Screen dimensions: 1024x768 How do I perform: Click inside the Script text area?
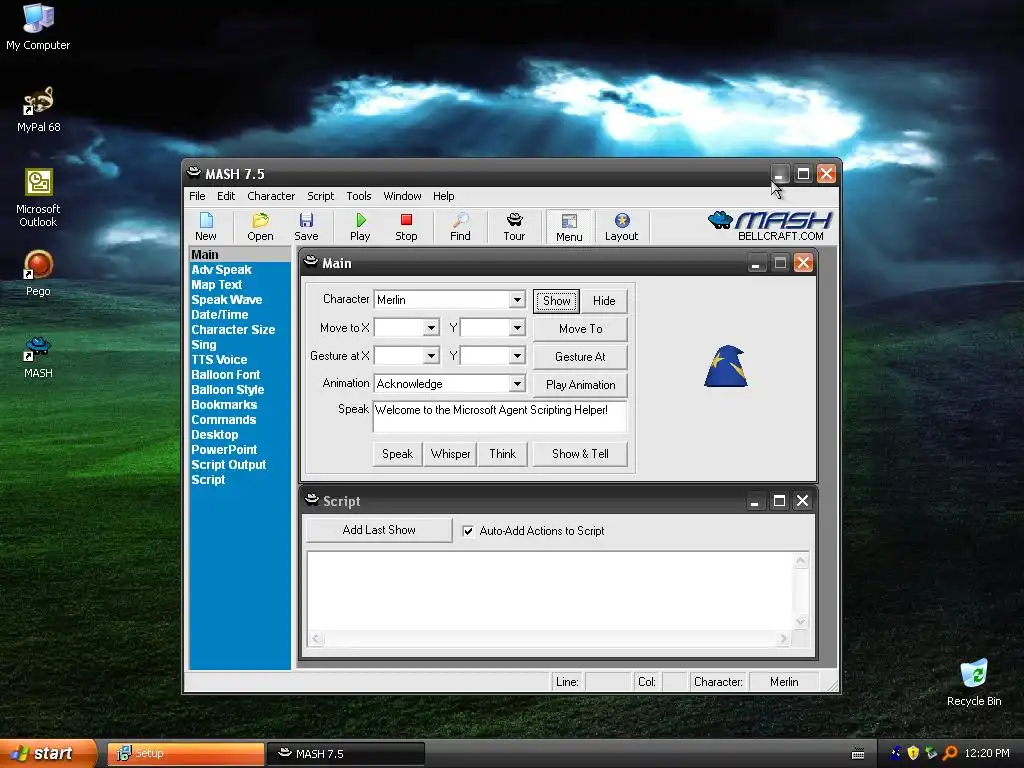pyautogui.click(x=551, y=591)
